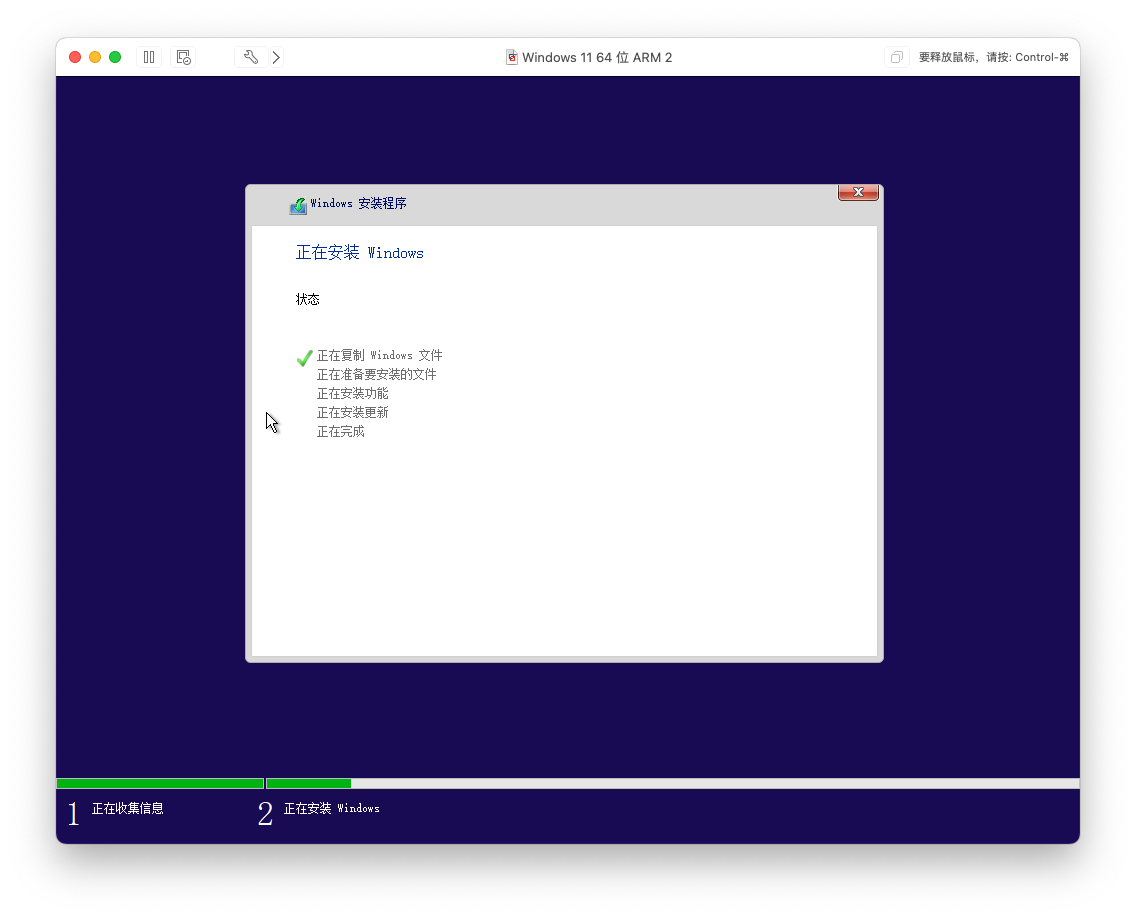The image size is (1136, 918).
Task: Click step 2 '正在安装 Windows' label
Action: tap(331, 808)
